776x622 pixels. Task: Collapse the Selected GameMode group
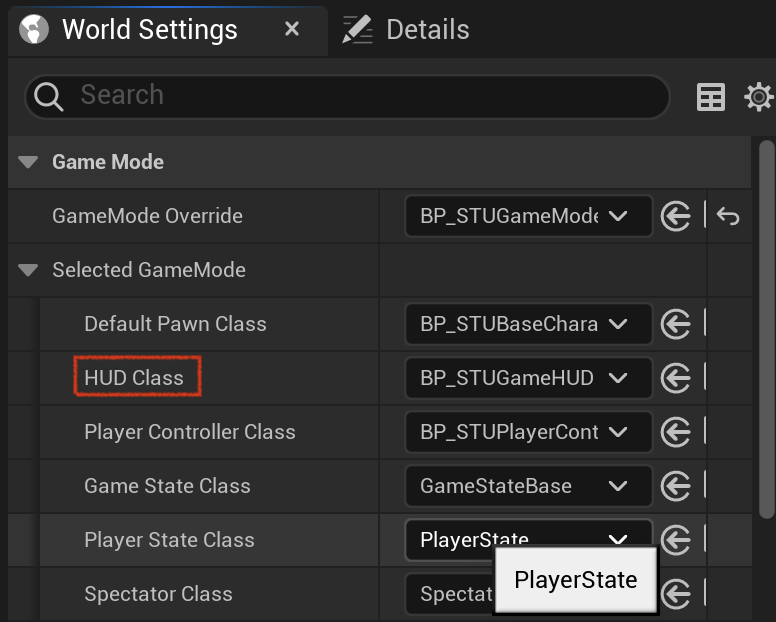click(28, 270)
